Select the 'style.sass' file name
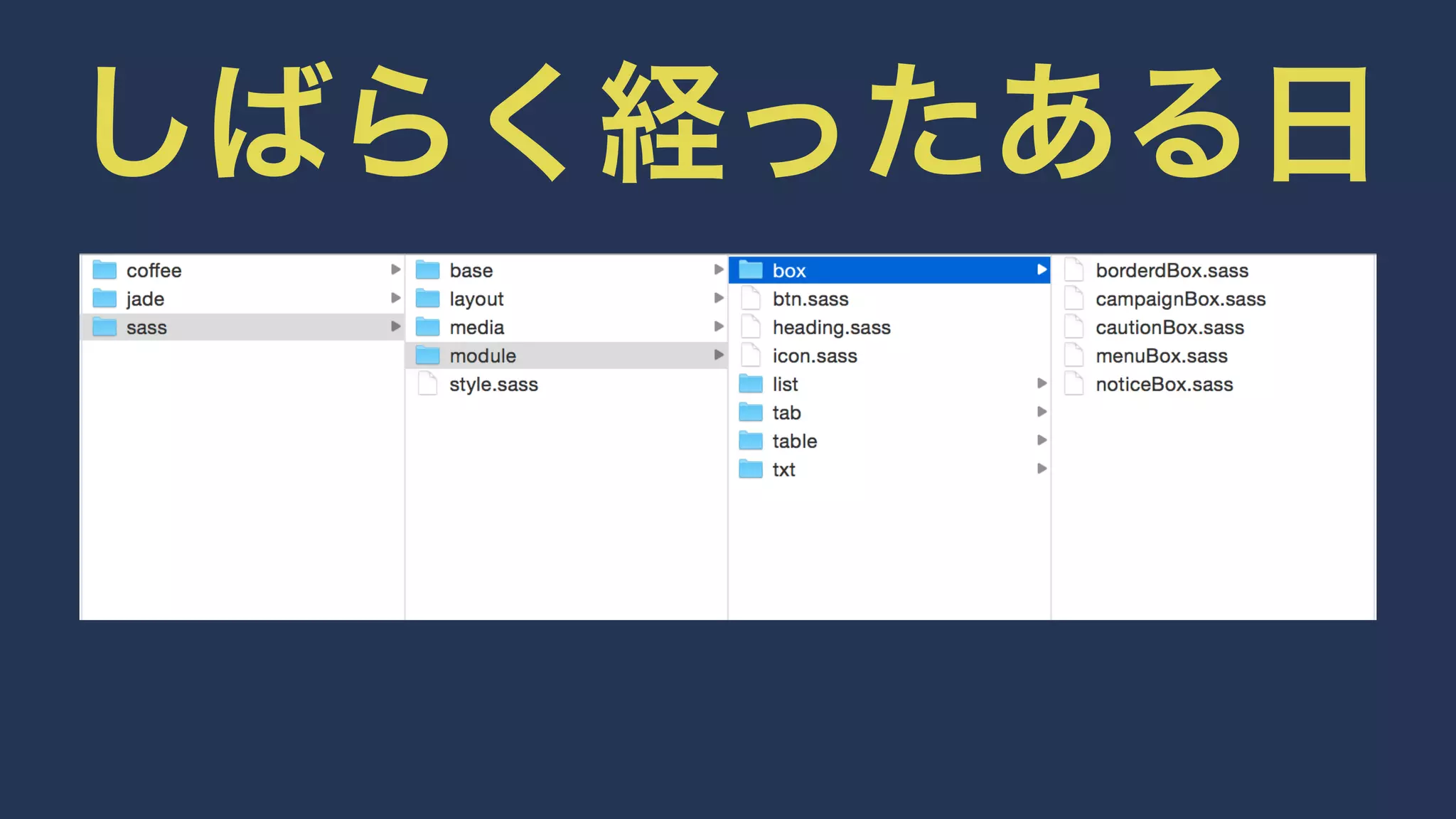This screenshot has height=819, width=1456. (493, 385)
